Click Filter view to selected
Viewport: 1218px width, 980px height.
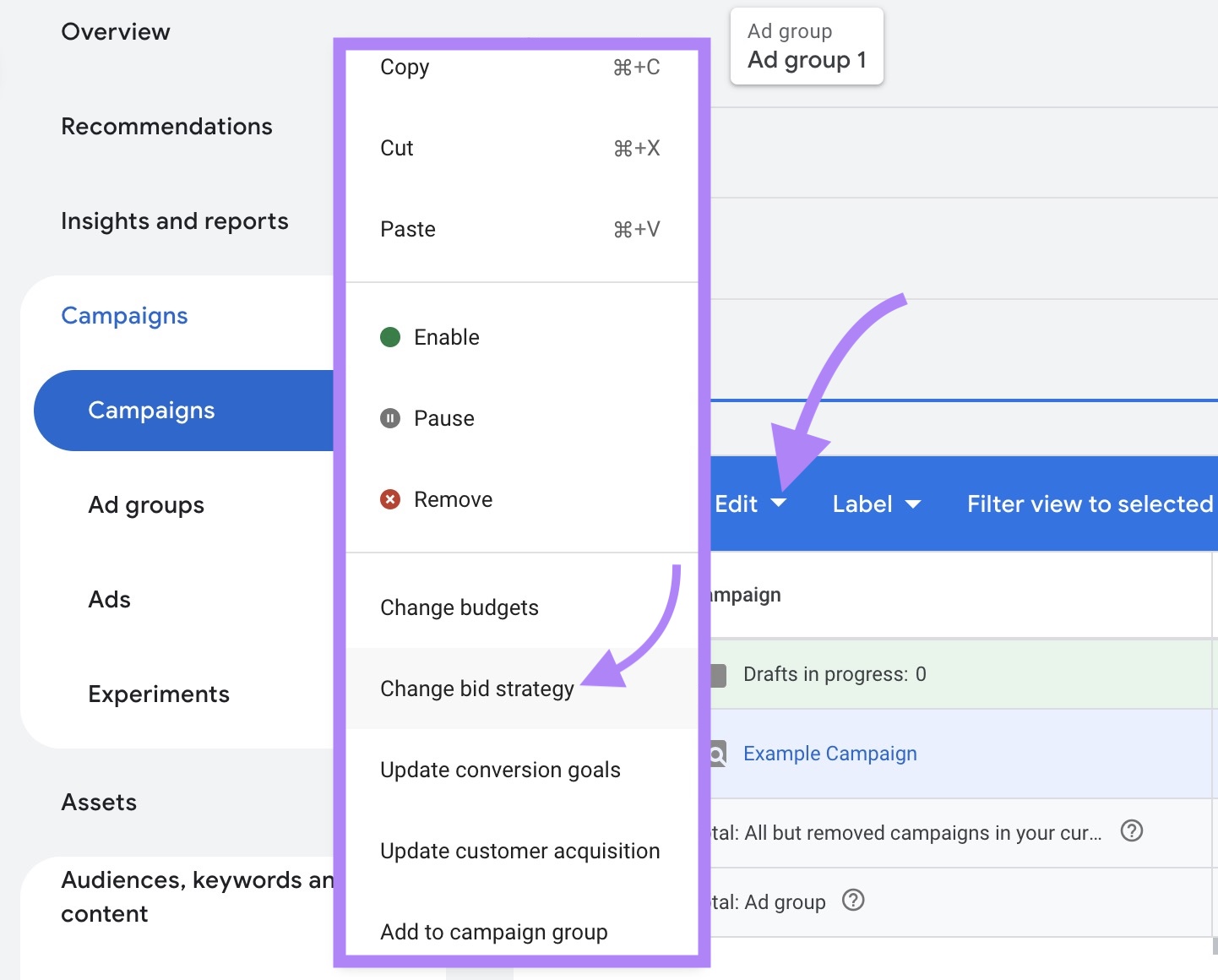1089,504
